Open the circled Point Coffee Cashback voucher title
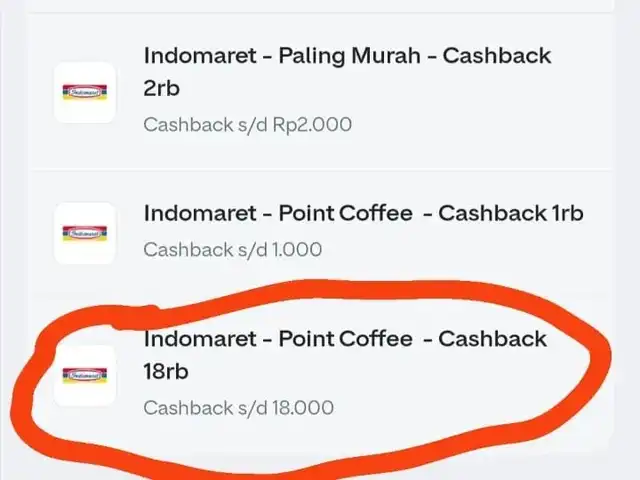Image resolution: width=640 pixels, height=480 pixels. tap(345, 355)
